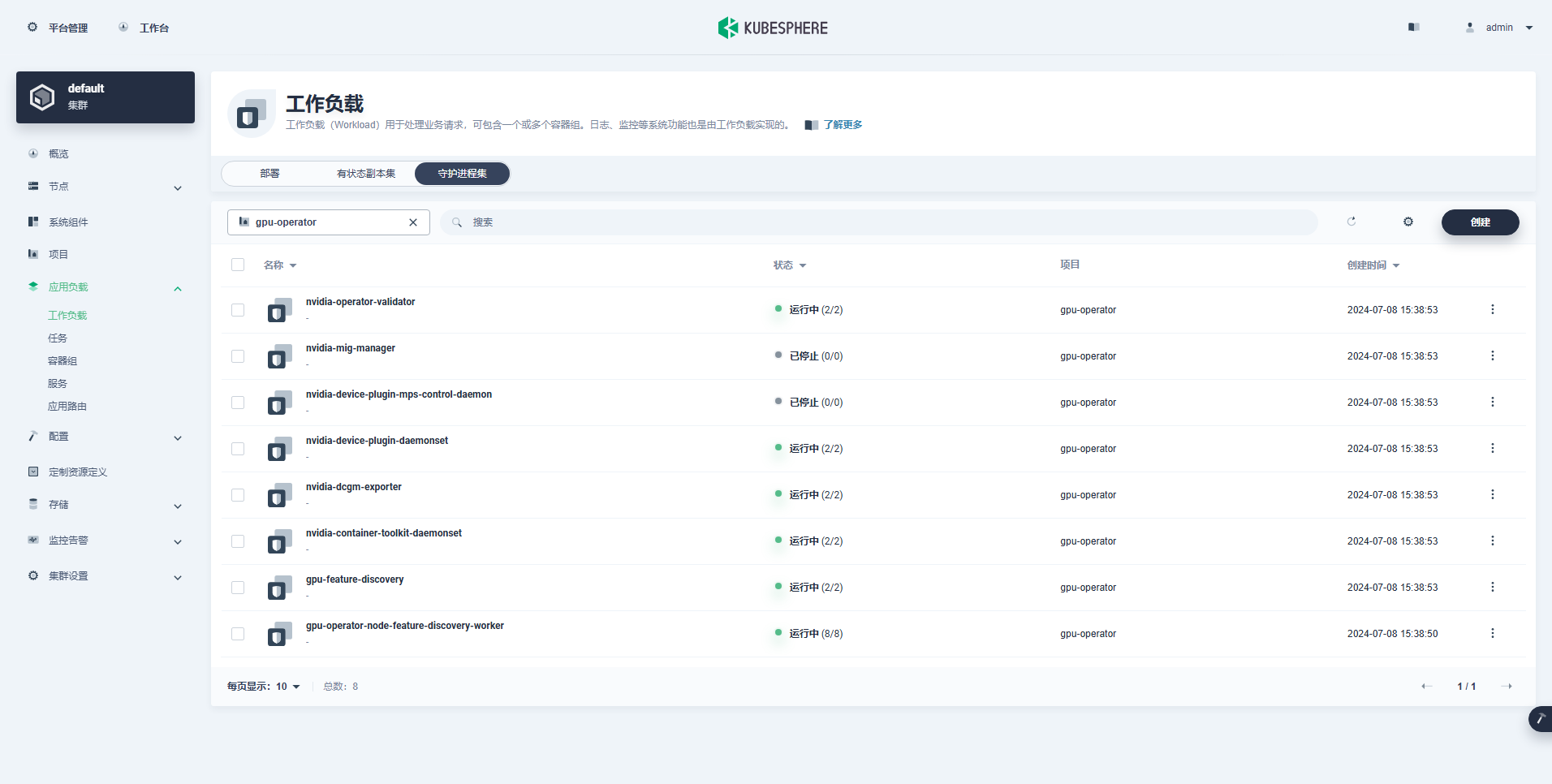
Task: Check the nvidia-operator-validator row checkbox
Action: coord(238,310)
